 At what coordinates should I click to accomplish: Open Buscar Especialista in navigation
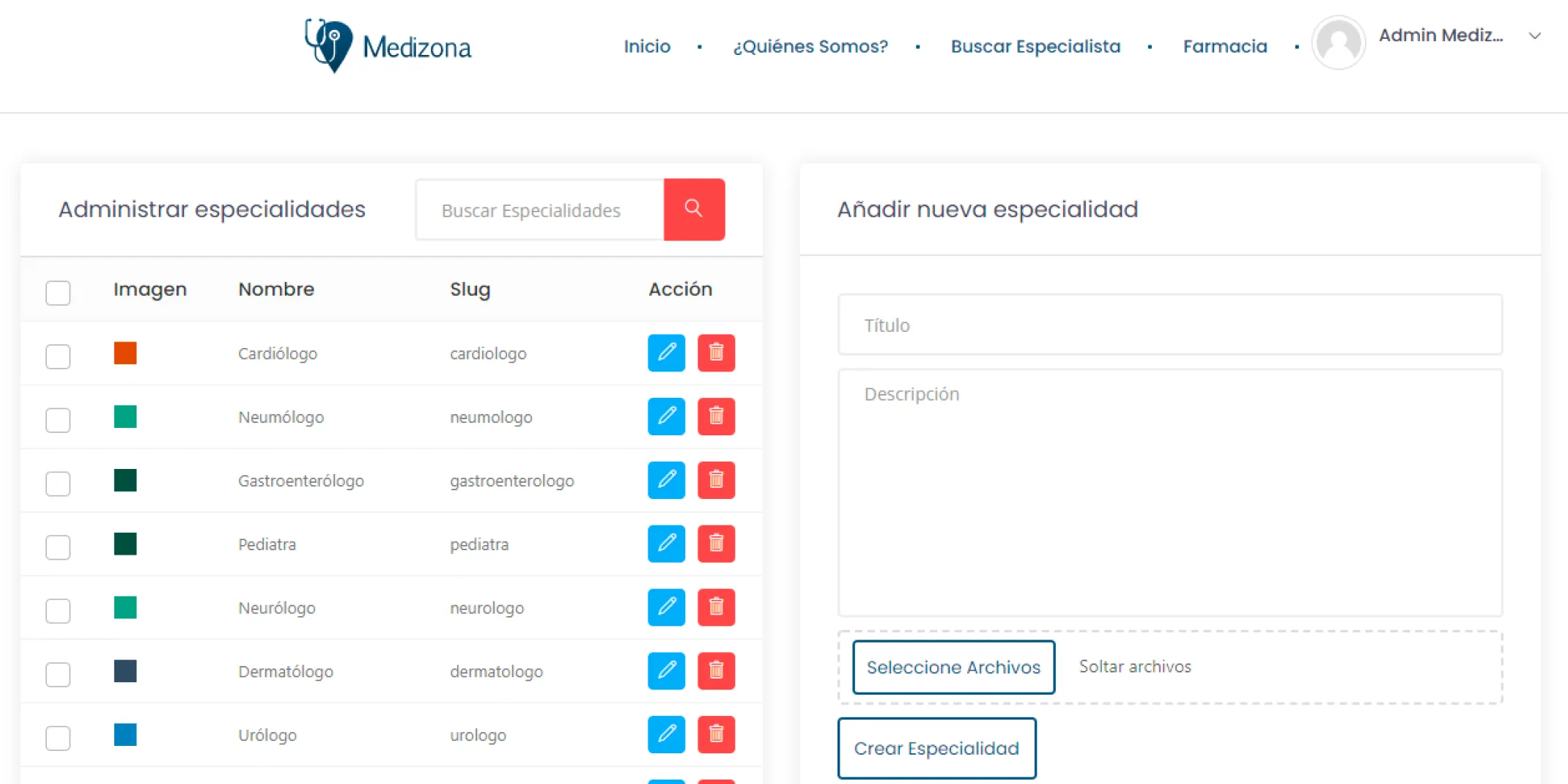coord(1035,46)
